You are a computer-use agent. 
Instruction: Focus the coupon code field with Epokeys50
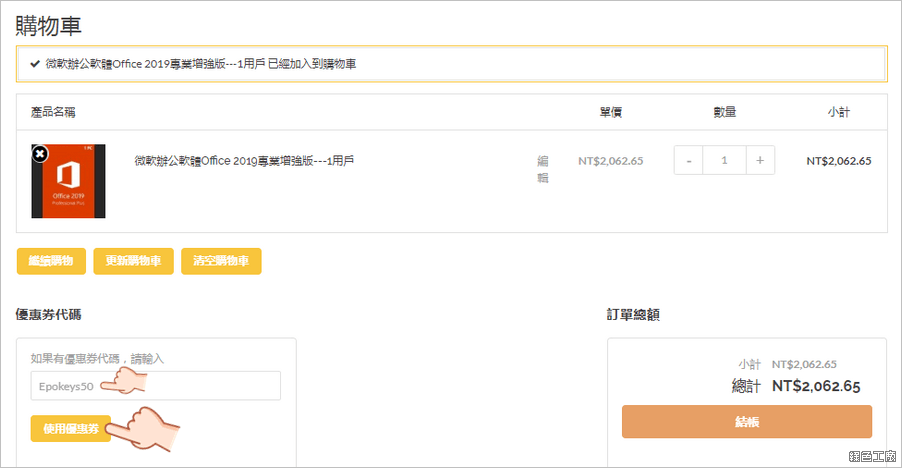coord(155,386)
